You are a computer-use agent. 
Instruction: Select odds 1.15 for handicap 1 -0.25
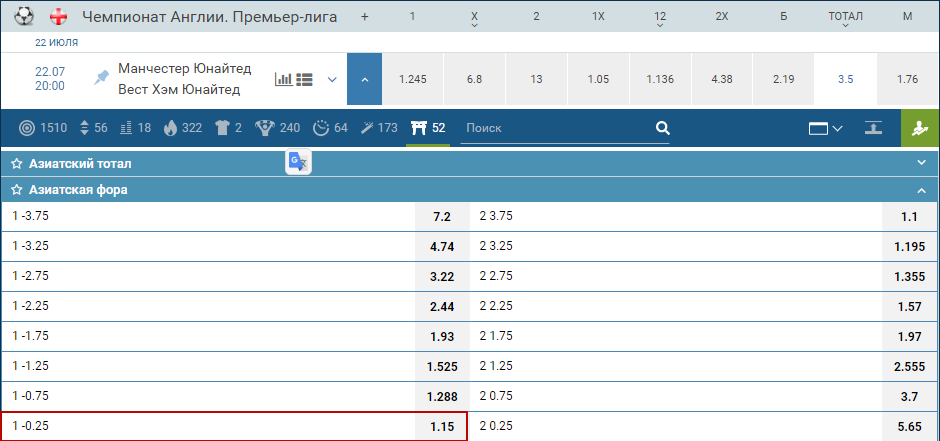tap(441, 426)
